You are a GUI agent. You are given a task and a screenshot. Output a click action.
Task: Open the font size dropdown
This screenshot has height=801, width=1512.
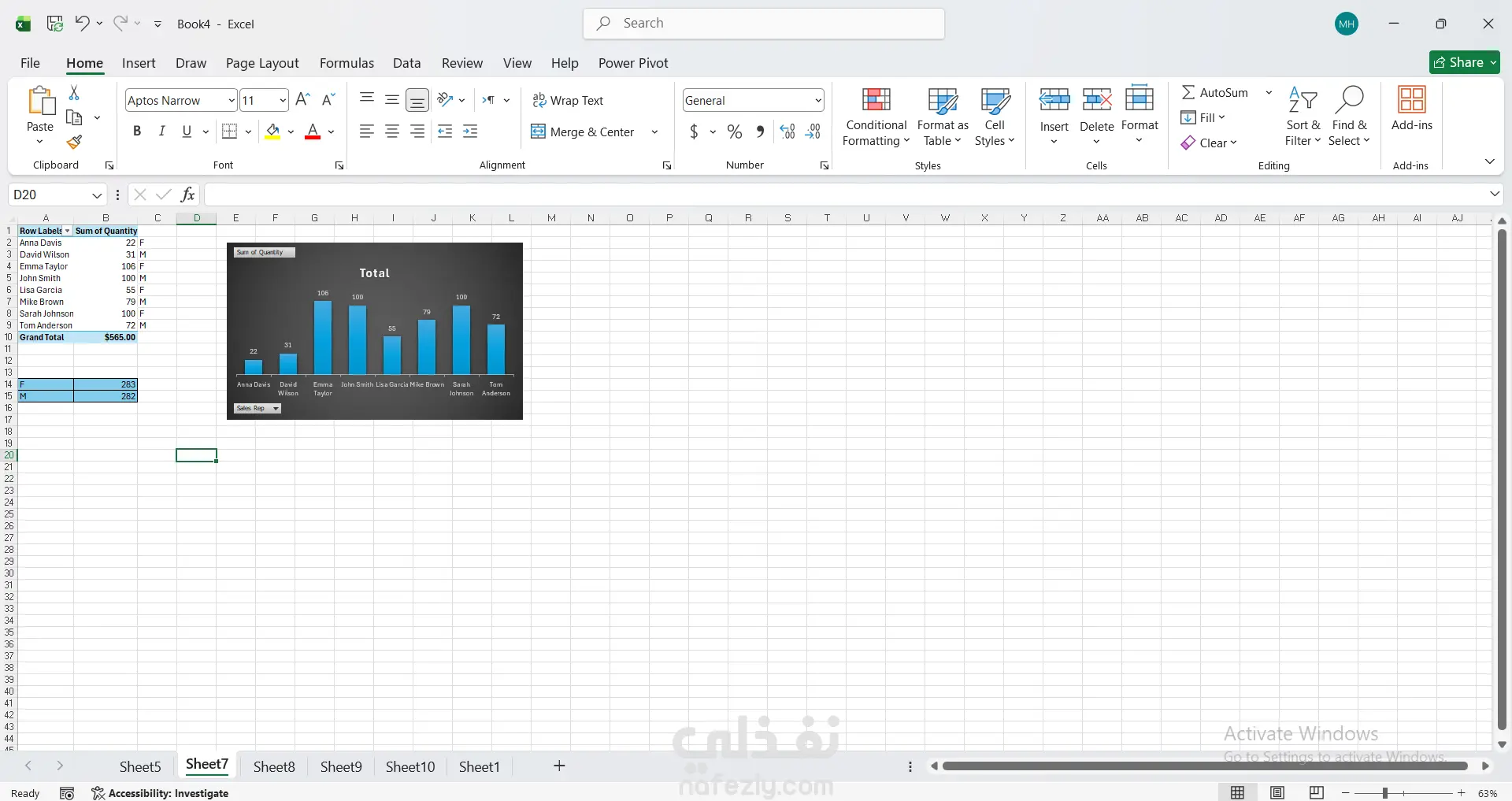coord(282,100)
